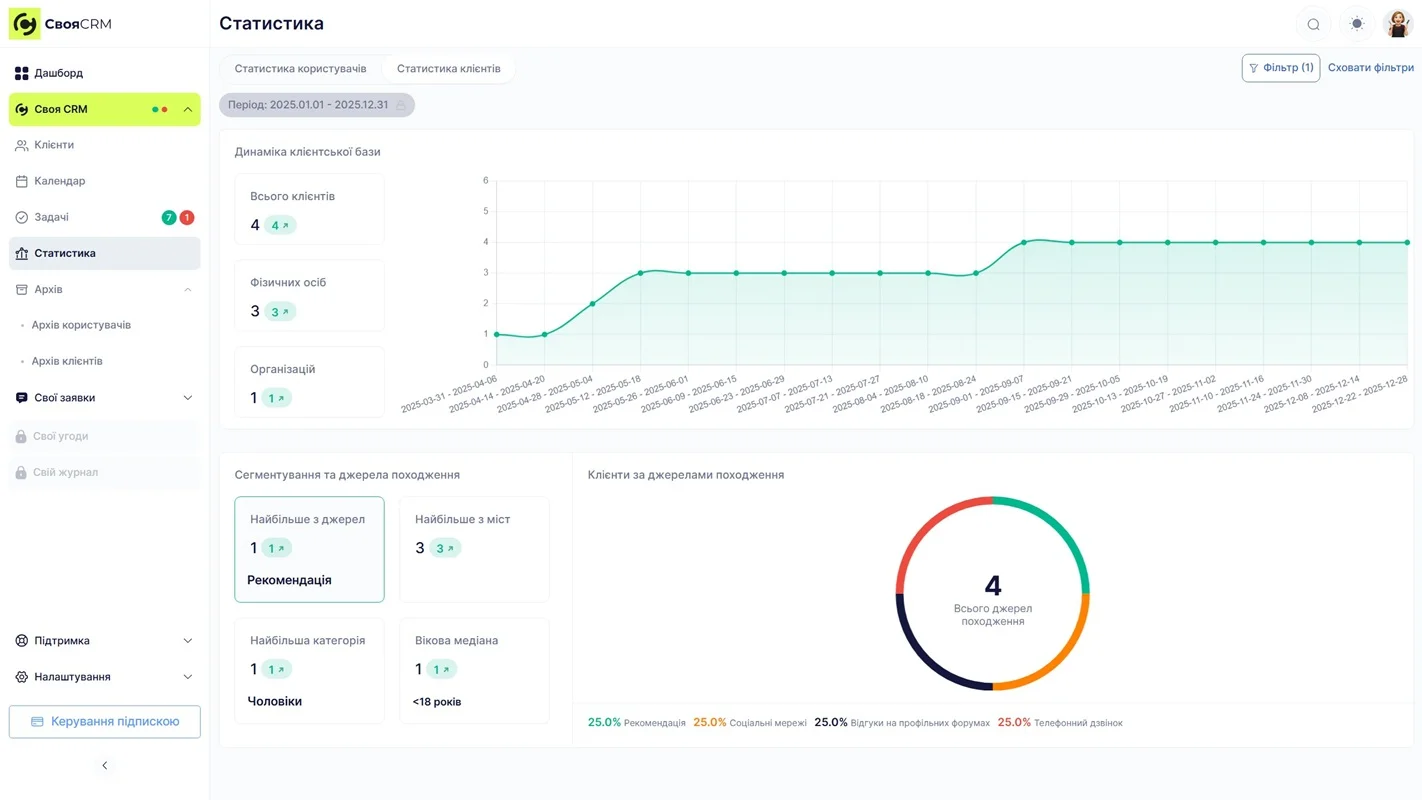The width and height of the screenshot is (1422, 800).
Task: Open the Календар icon in sidebar
Action: (x=22, y=180)
